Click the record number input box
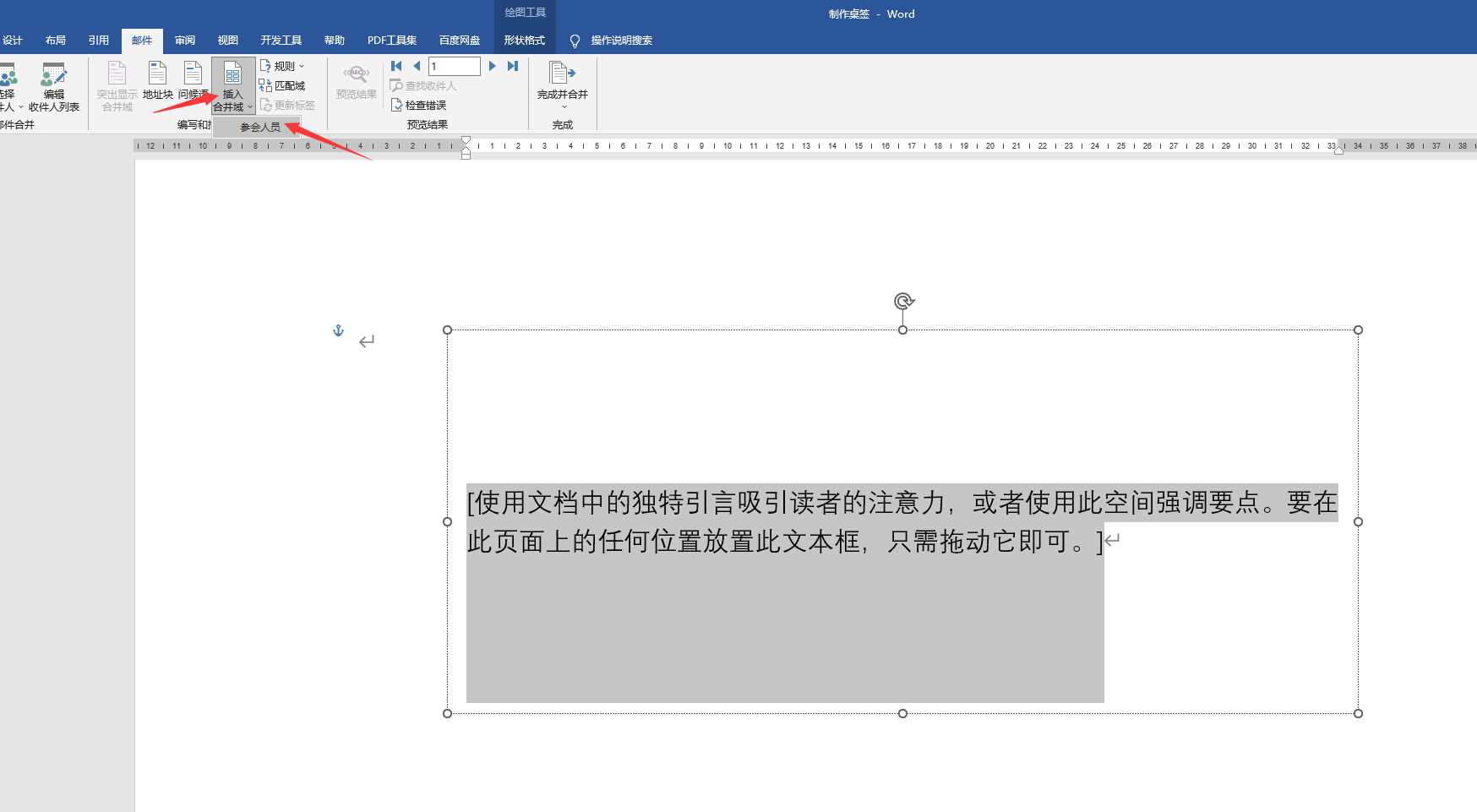The height and width of the screenshot is (812, 1477). [455, 66]
